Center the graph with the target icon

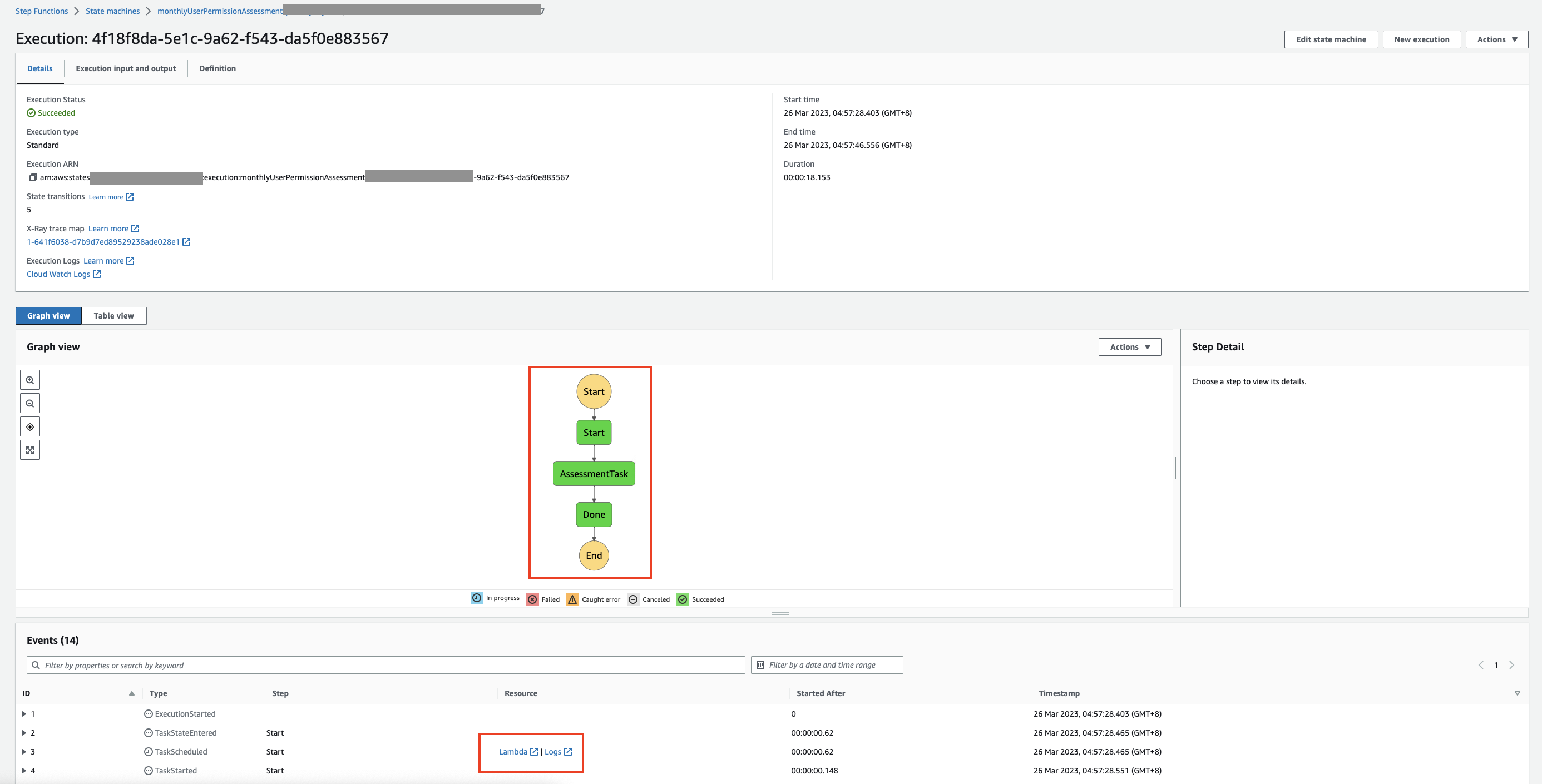pos(30,426)
